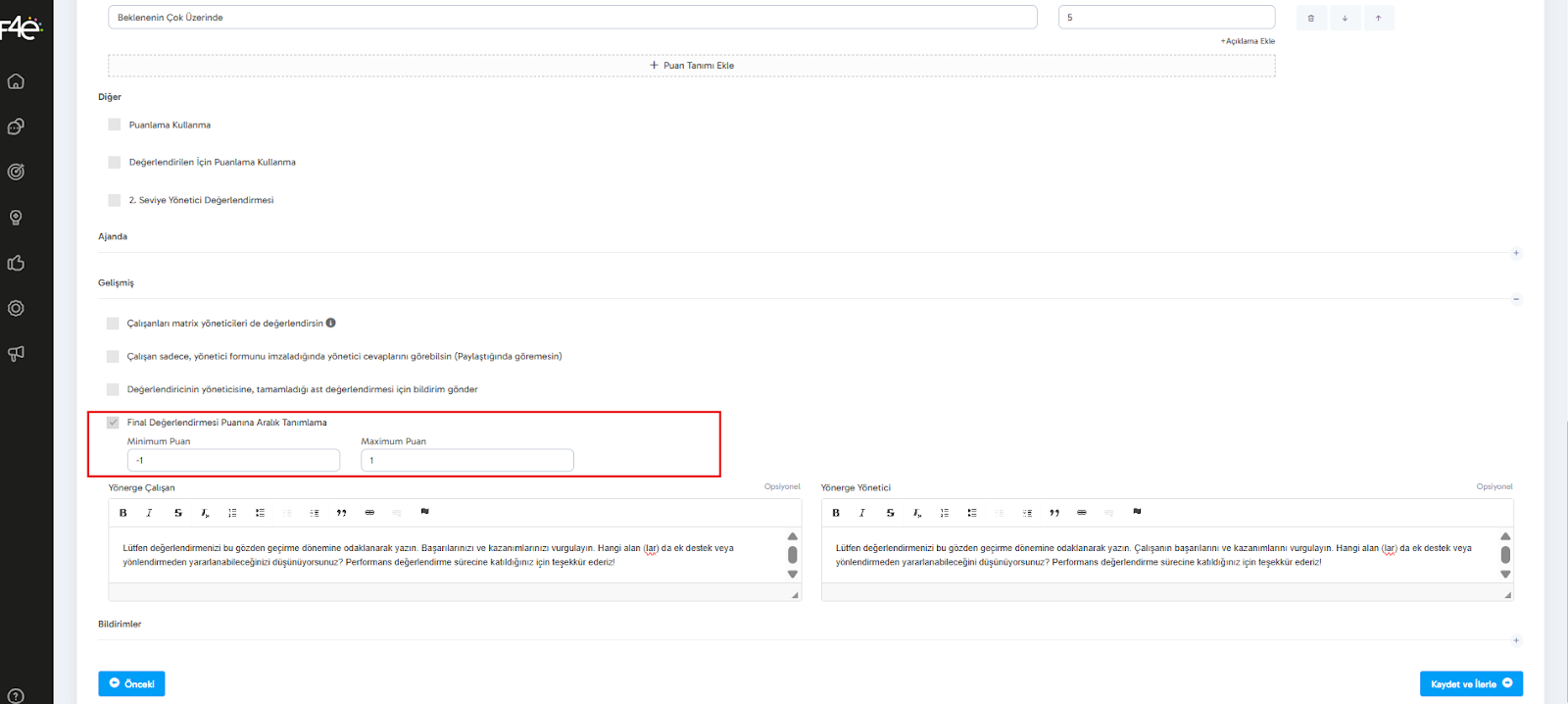Screen dimensions: 1568x704
Task: Open the home icon in sidebar
Action: coord(16,81)
